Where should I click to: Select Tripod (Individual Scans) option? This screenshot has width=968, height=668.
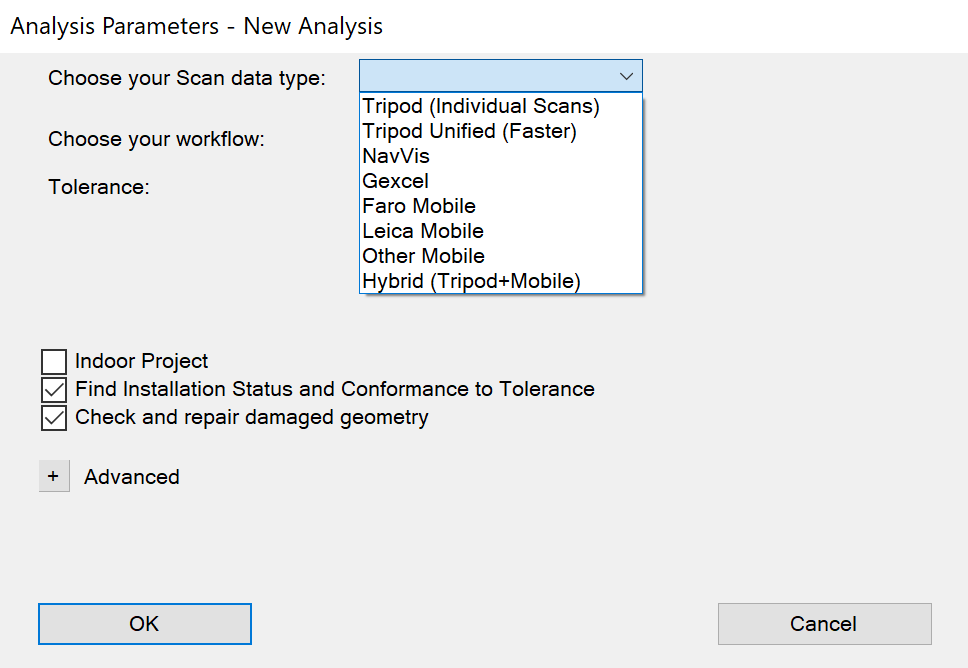pos(481,106)
